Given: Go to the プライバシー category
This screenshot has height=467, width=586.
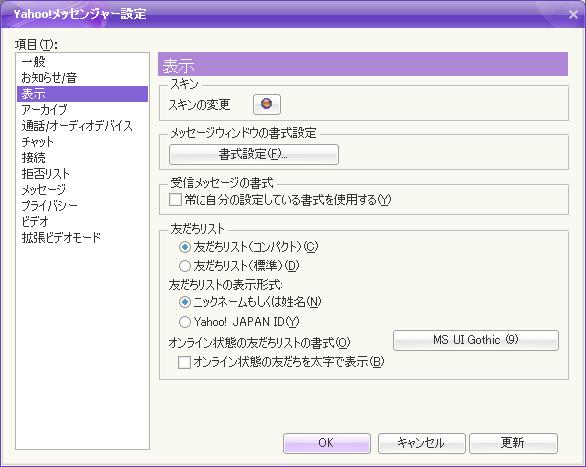Looking at the screenshot, I should pos(82,205).
